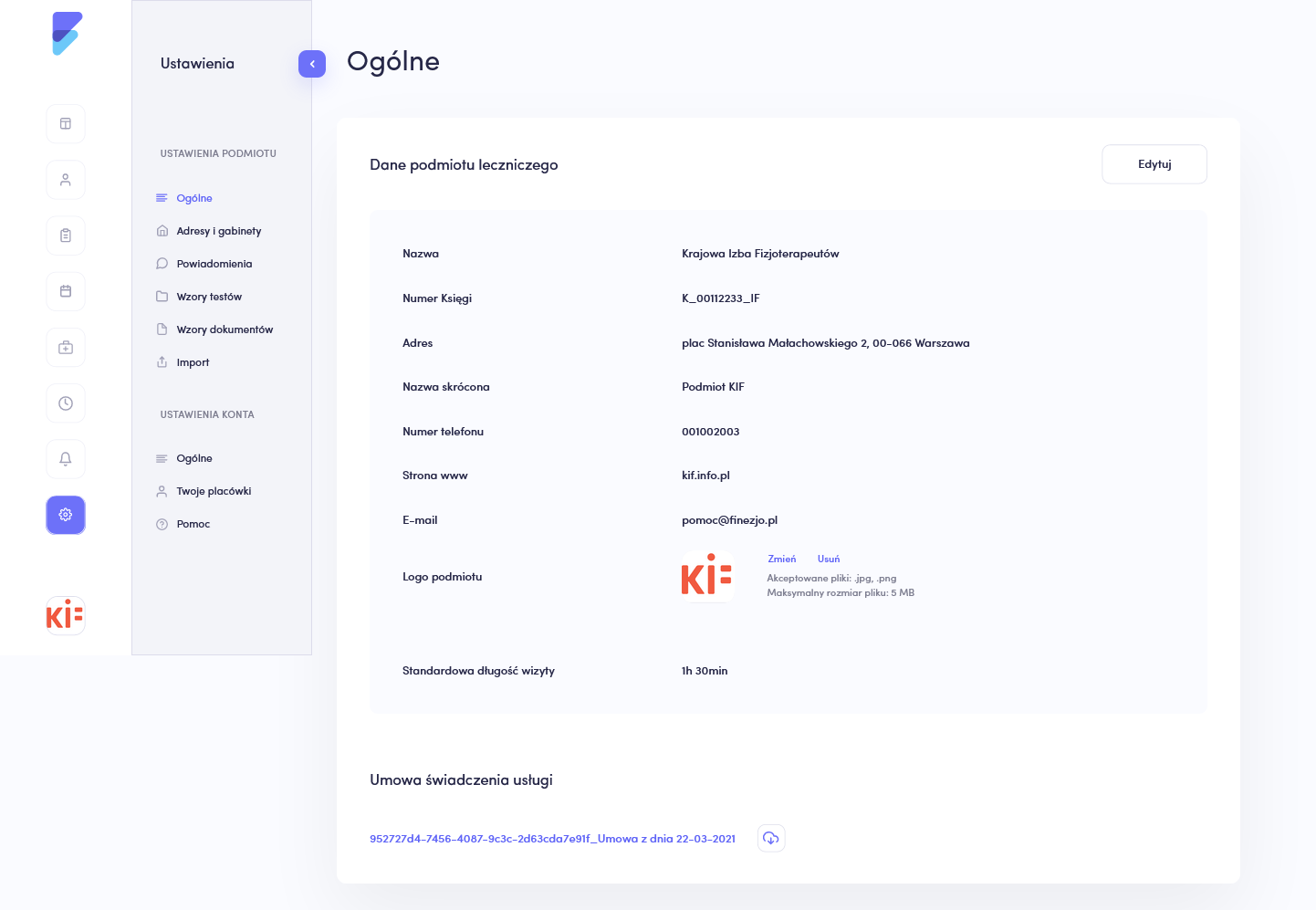Open Import settings

[193, 362]
